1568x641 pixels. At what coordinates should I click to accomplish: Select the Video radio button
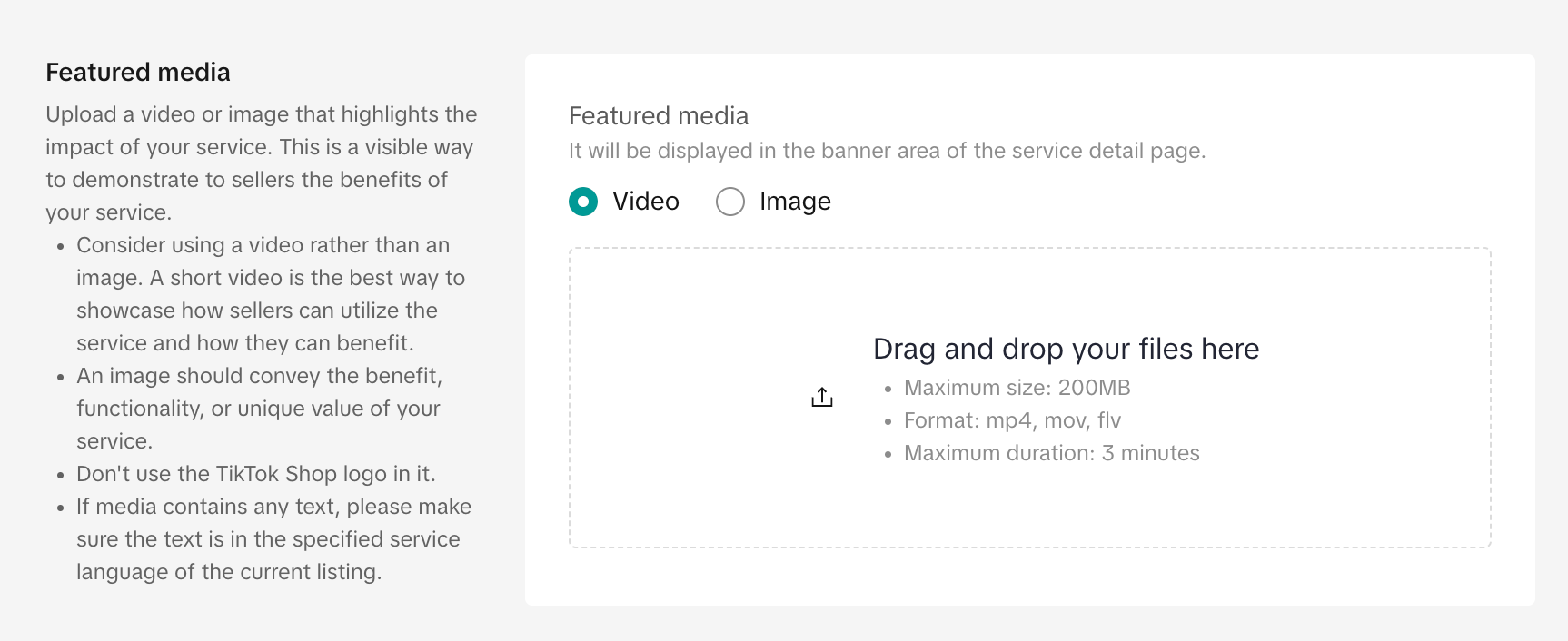(583, 202)
